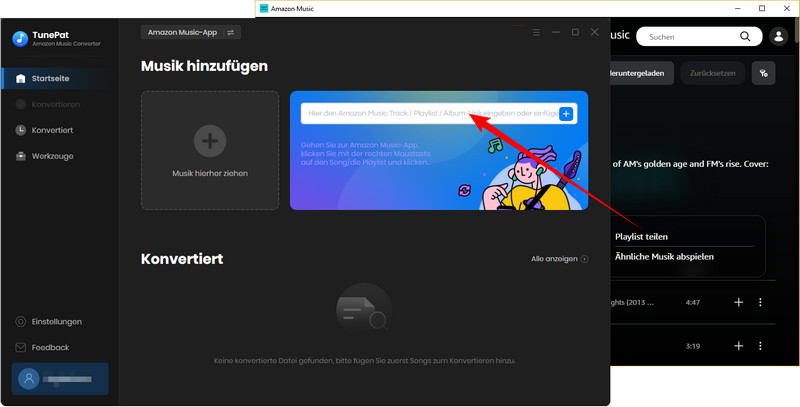The height and width of the screenshot is (407, 800).
Task: Click the magnifier icon in Amazon Music search
Action: (745, 37)
